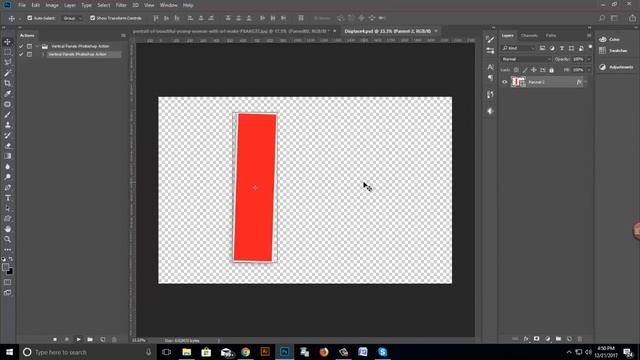Image resolution: width=640 pixels, height=360 pixels.
Task: Create new action set folder
Action: [x=90, y=339]
